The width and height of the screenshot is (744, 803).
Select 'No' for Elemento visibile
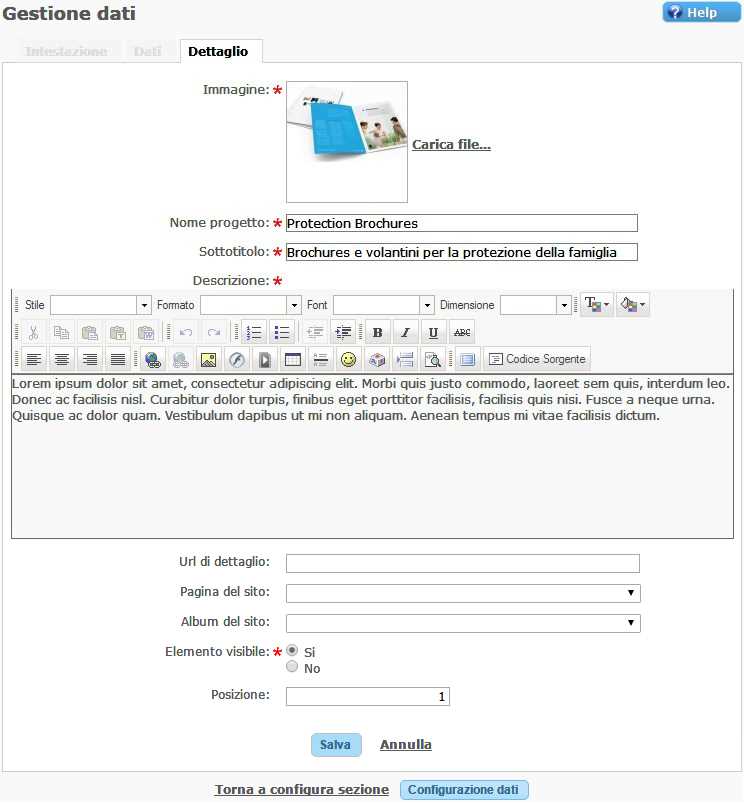(x=292, y=667)
